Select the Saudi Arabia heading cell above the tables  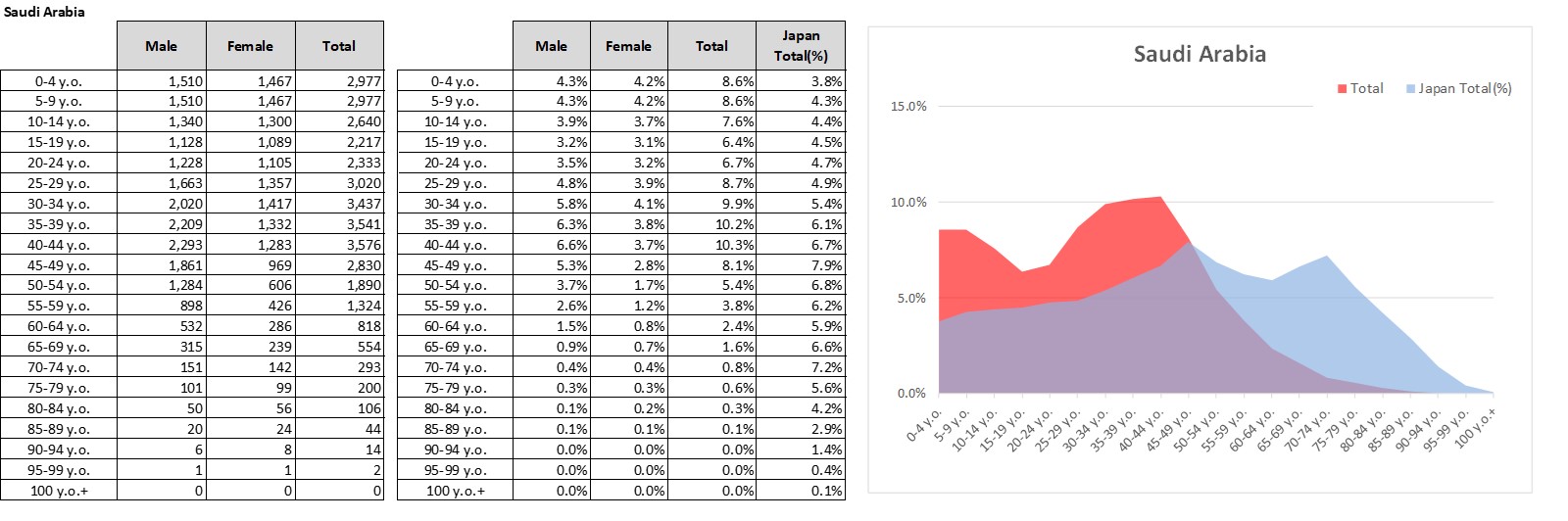tap(44, 12)
